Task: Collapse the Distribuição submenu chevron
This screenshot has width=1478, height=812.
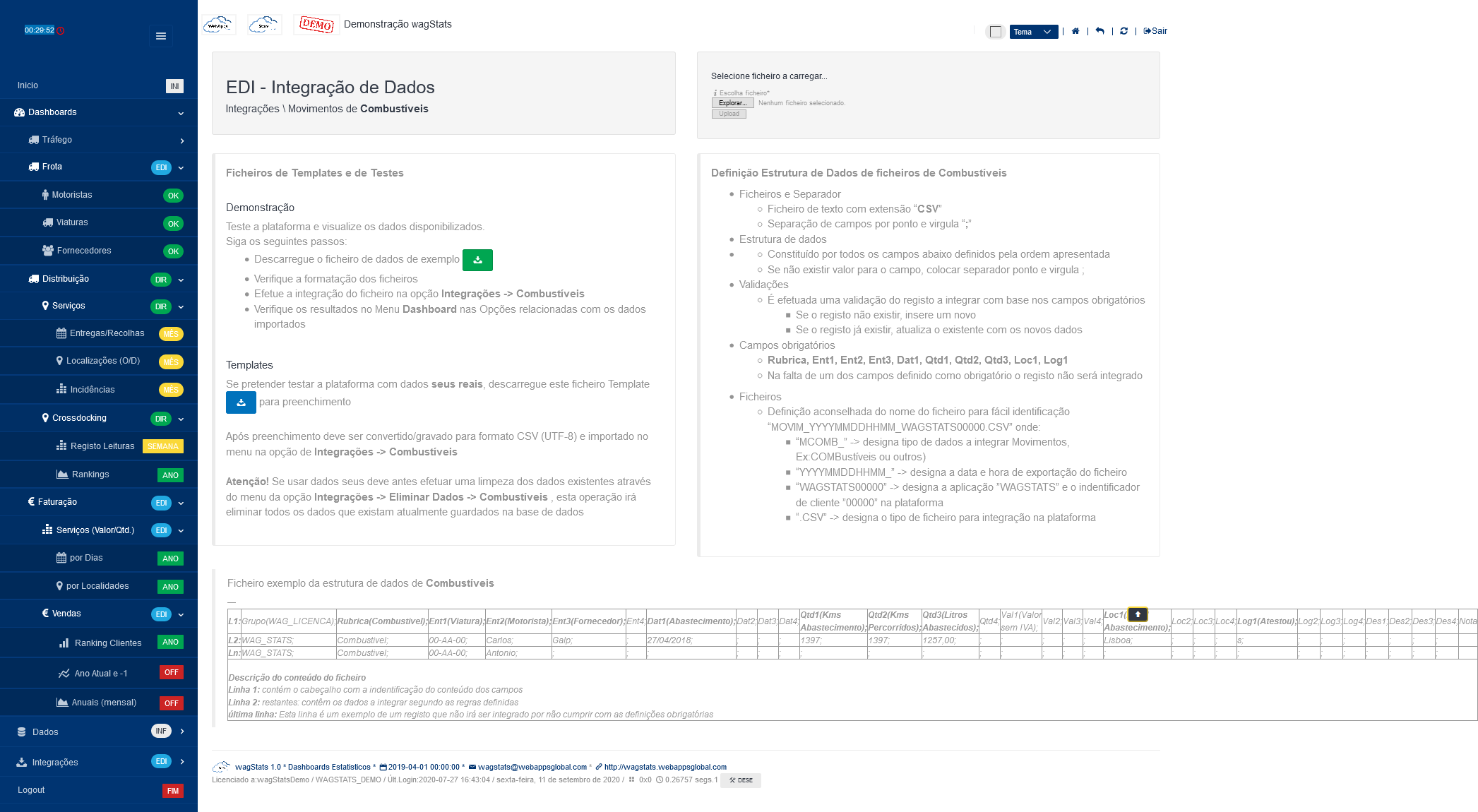Action: click(181, 280)
